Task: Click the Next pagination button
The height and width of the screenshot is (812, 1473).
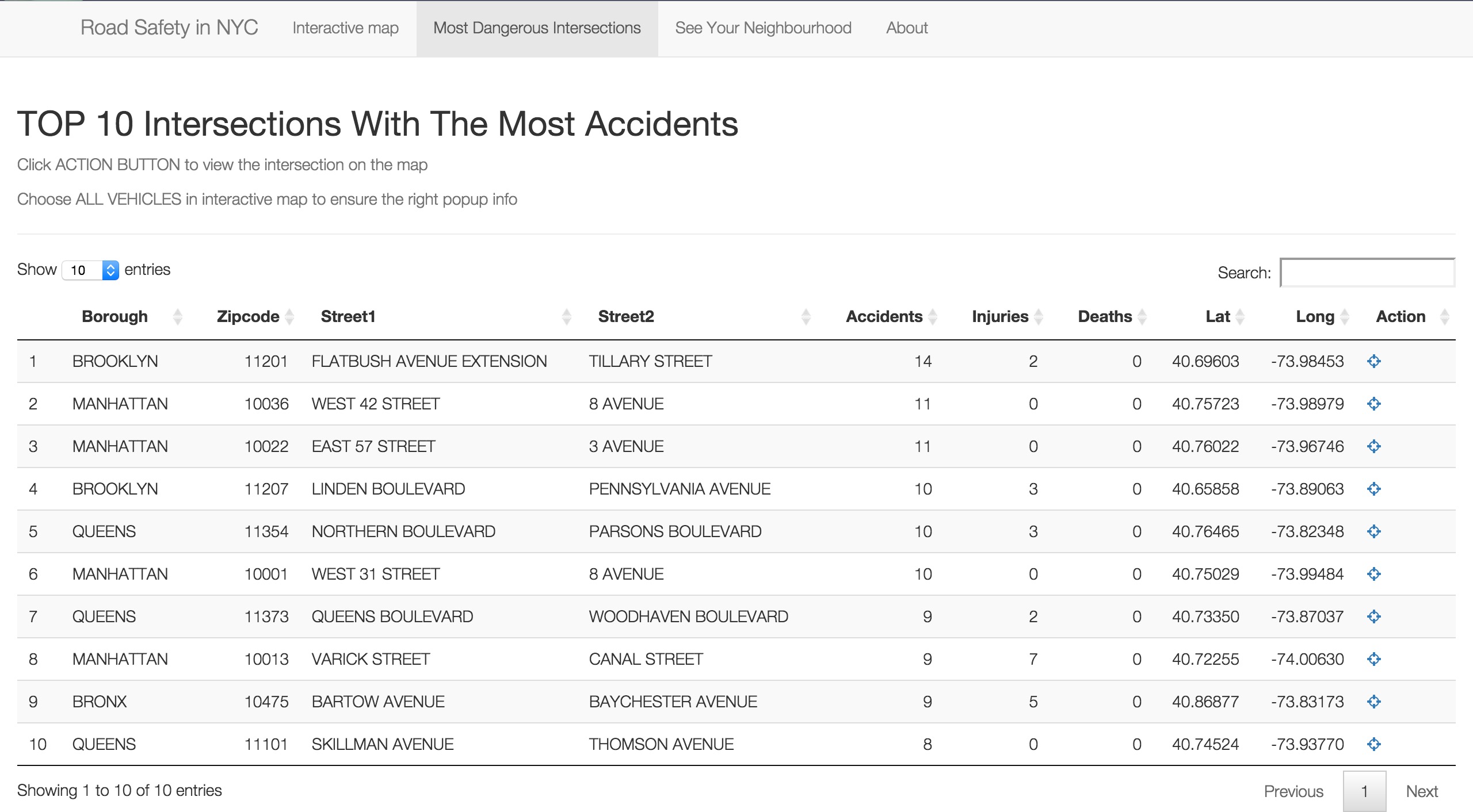Action: pyautogui.click(x=1421, y=791)
